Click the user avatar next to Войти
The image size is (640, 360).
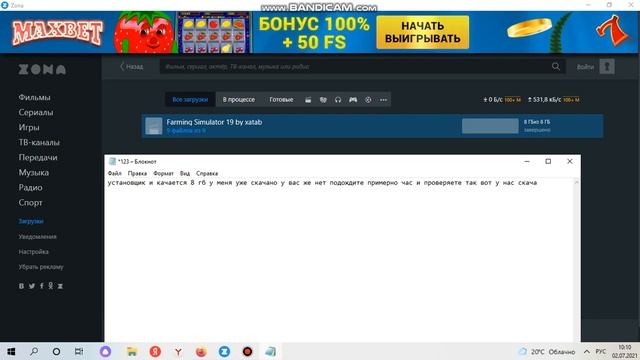tap(607, 67)
